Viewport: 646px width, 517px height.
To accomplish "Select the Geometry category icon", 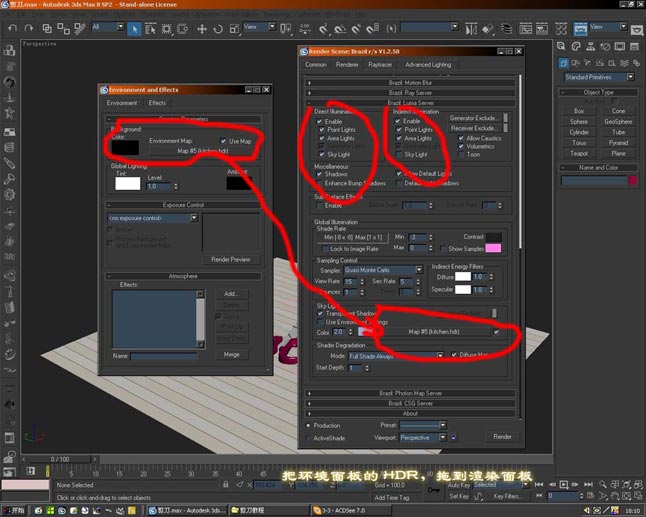I will pyautogui.click(x=564, y=63).
